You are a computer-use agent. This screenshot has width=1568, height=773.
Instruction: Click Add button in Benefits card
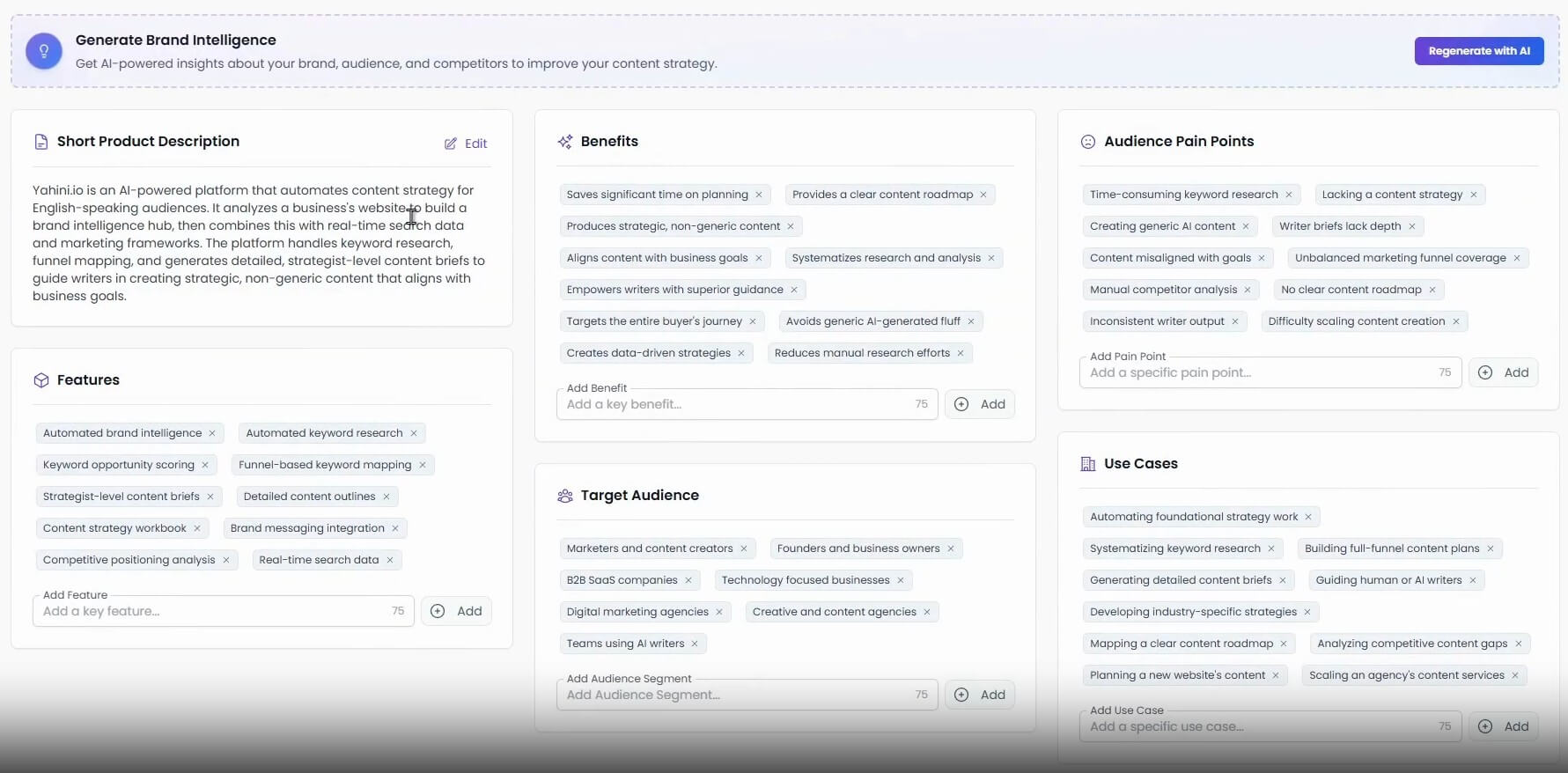pyautogui.click(x=980, y=404)
